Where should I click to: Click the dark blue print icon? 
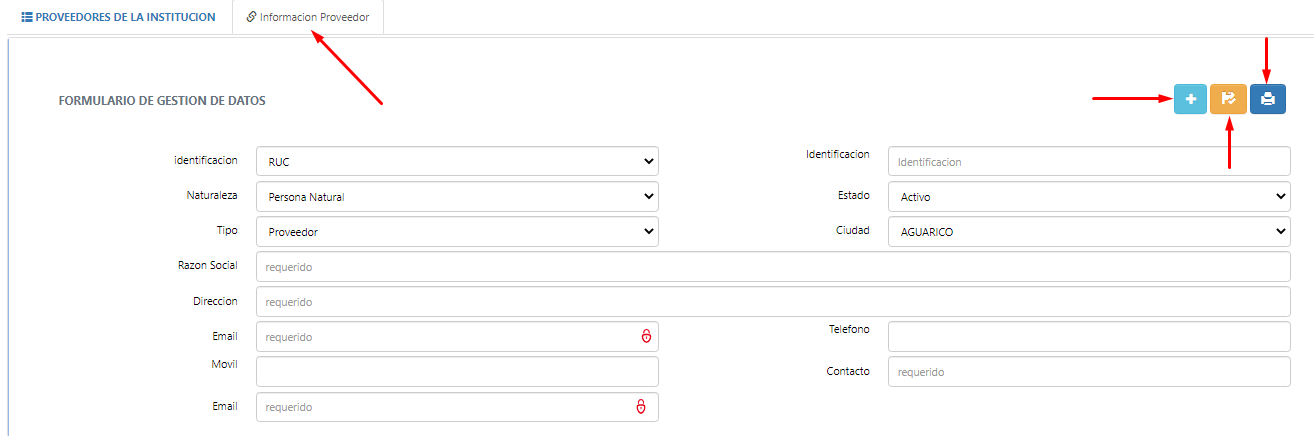1268,99
